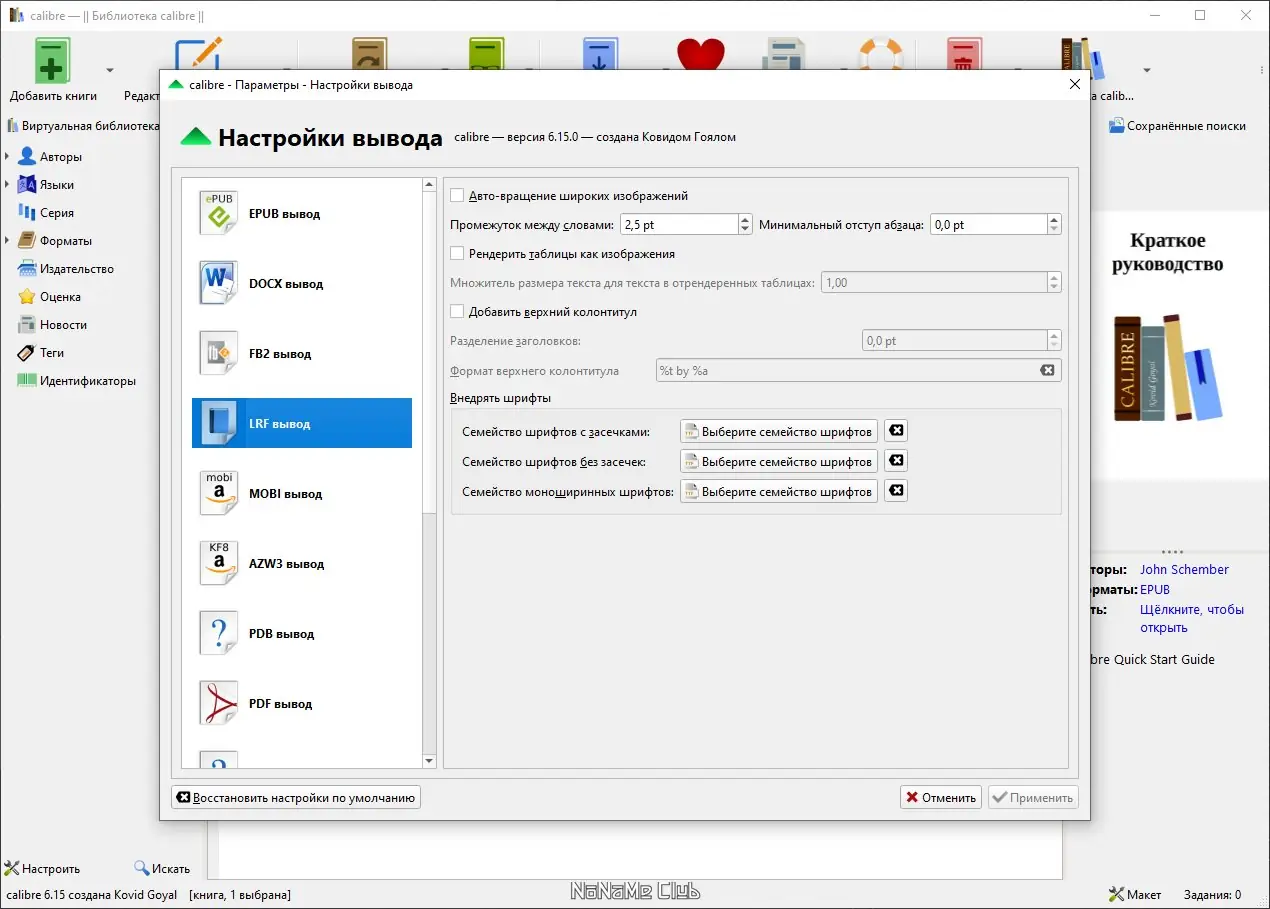Open the John Schember author link
The width and height of the screenshot is (1270, 909).
click(x=1184, y=569)
